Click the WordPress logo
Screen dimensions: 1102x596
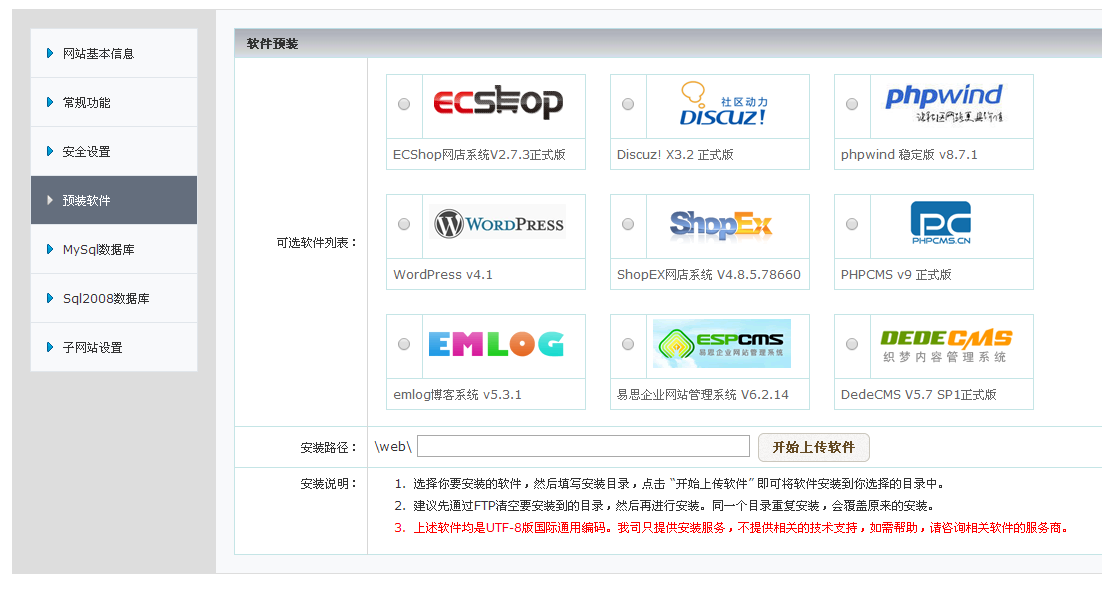coord(495,224)
